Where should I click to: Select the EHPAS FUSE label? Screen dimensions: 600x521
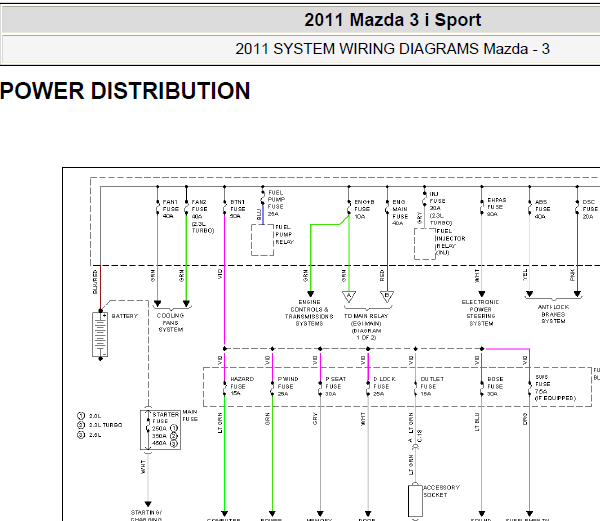pyautogui.click(x=496, y=207)
